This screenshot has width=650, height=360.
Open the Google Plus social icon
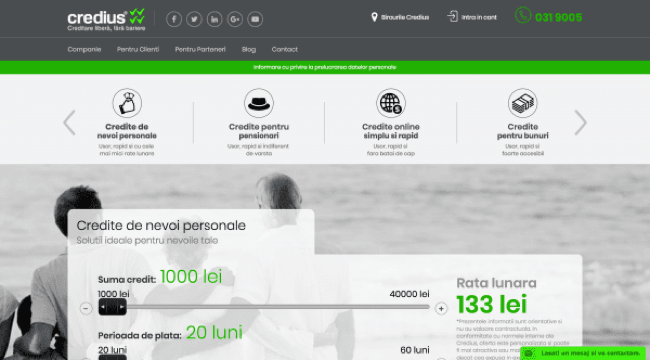click(235, 19)
